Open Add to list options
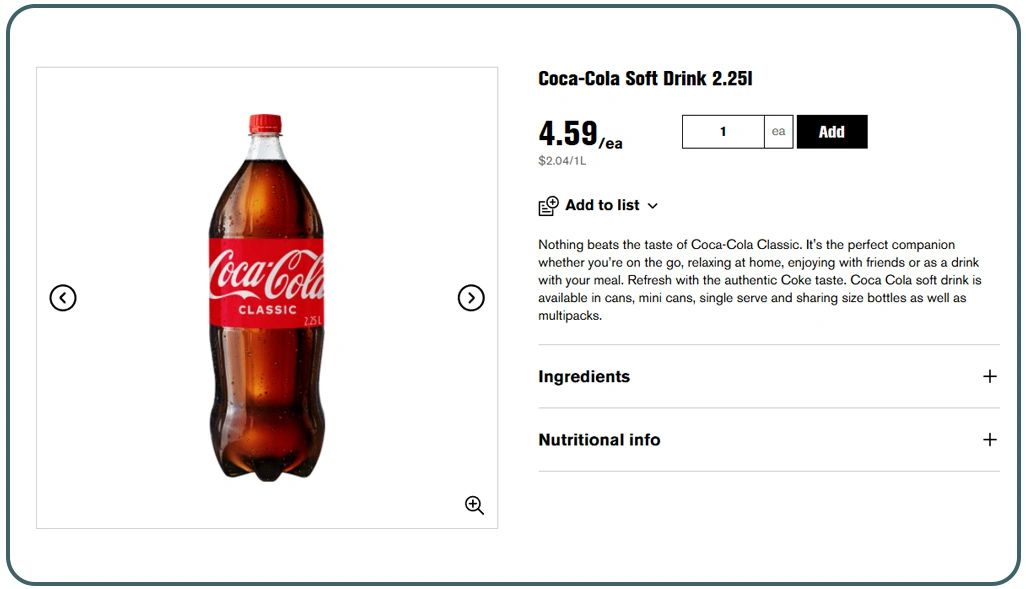Image resolution: width=1026 pixels, height=589 pixels. click(x=600, y=205)
